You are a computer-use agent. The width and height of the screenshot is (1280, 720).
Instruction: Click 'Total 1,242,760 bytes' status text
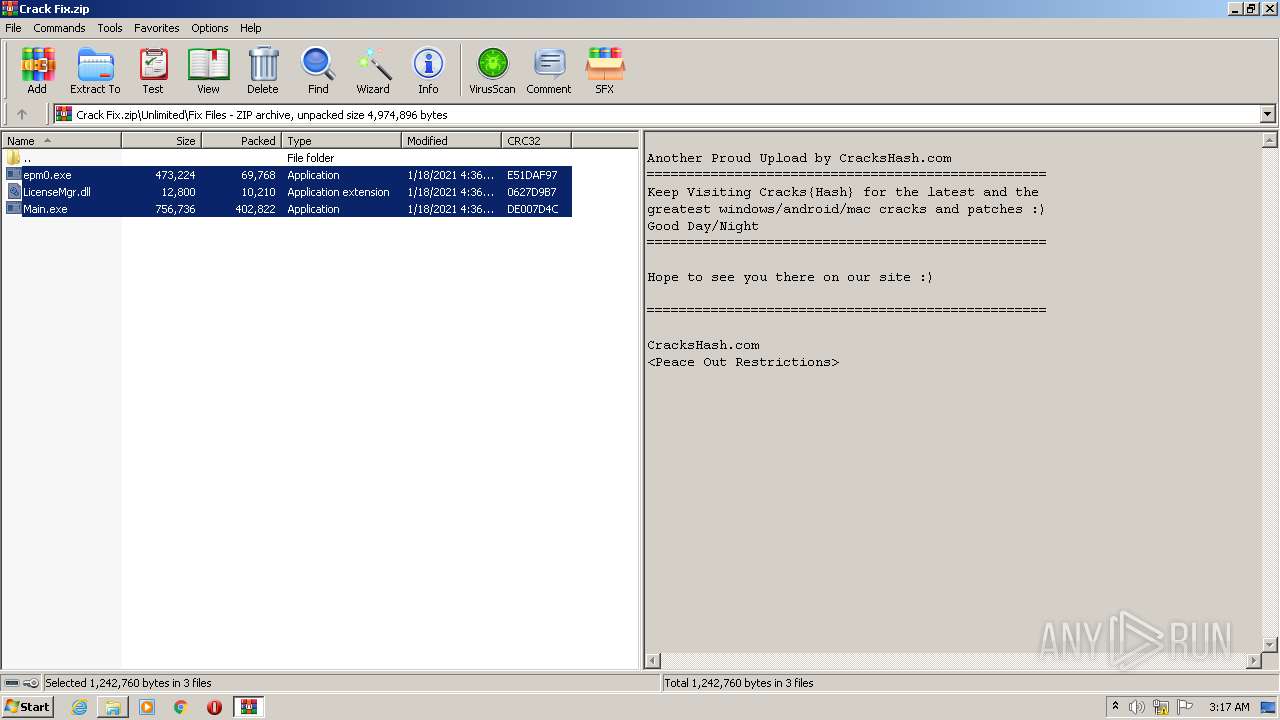pyautogui.click(x=739, y=683)
